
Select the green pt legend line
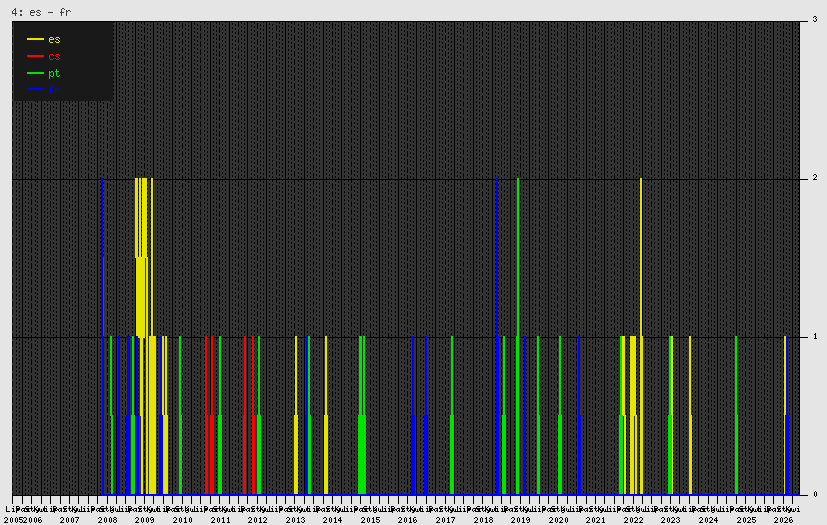click(35, 73)
